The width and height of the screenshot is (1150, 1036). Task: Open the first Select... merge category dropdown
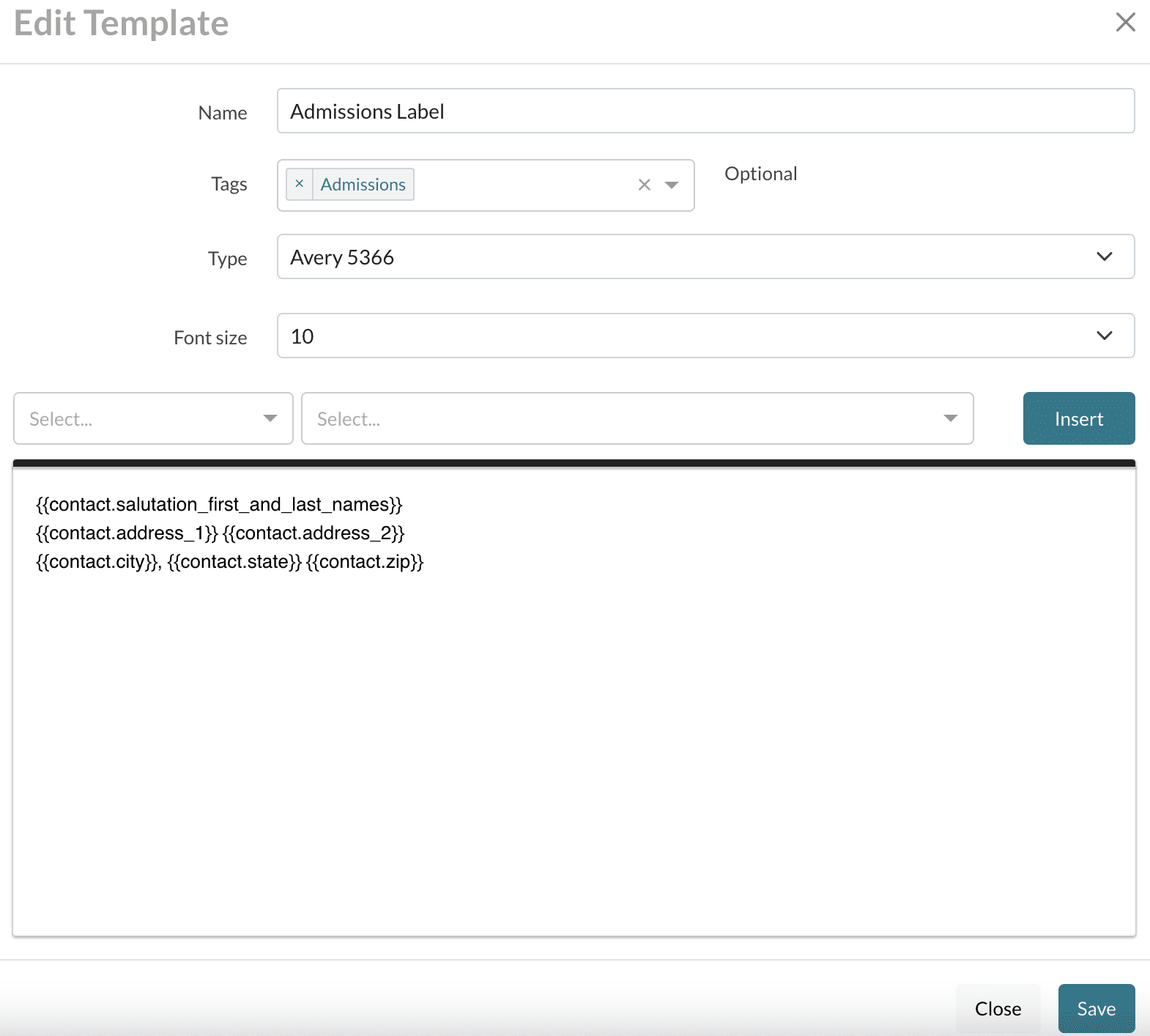(153, 418)
